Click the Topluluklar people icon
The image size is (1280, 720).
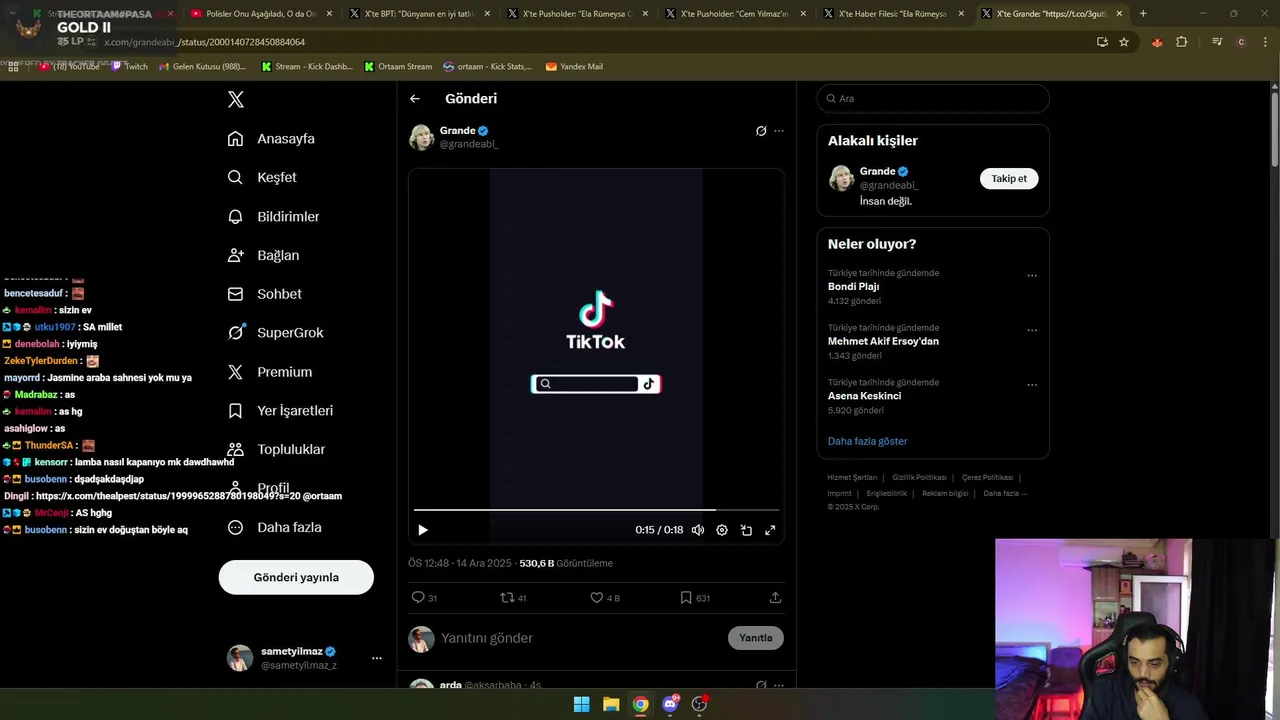pos(235,450)
